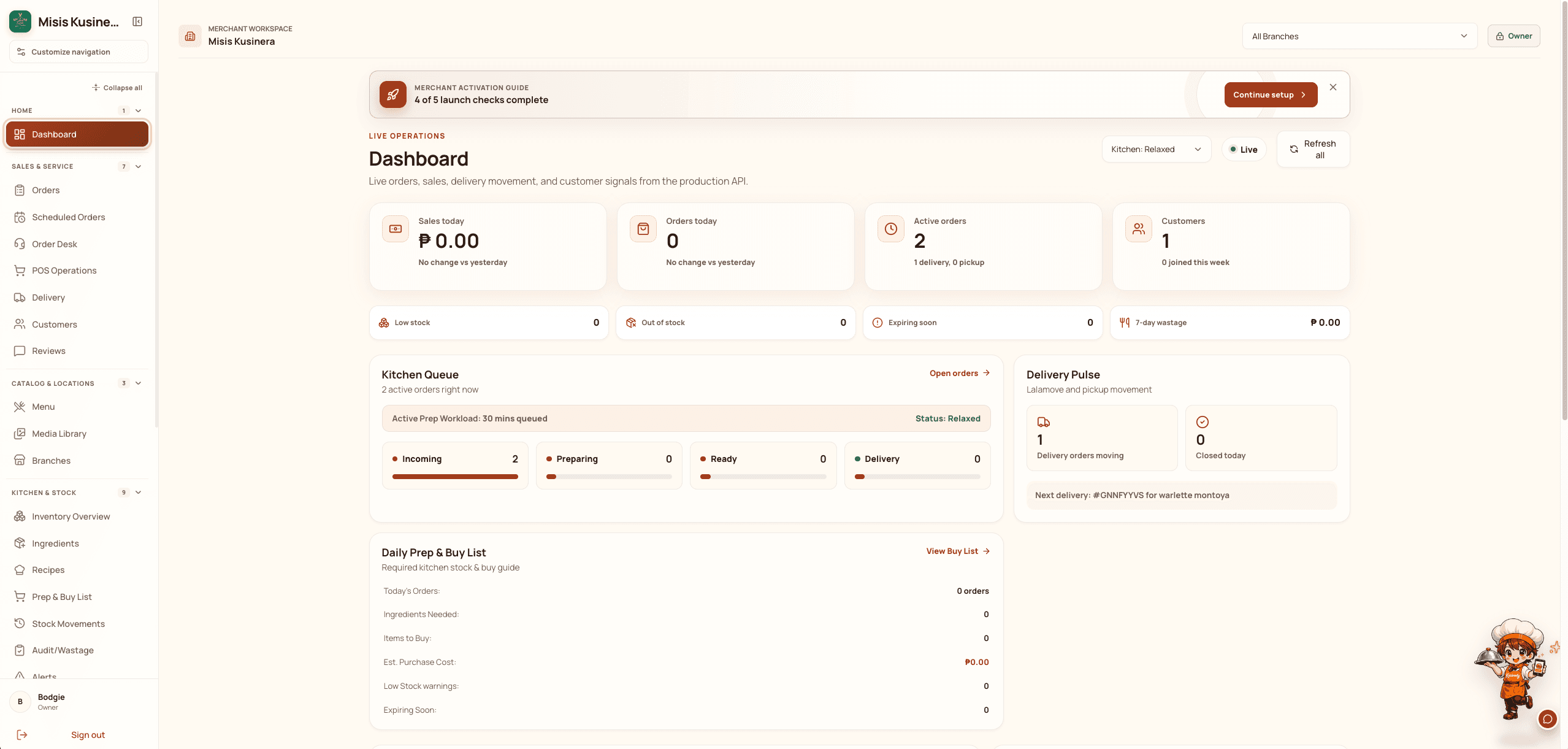Open the chat support bubble icon
The image size is (1568, 749).
[1547, 718]
